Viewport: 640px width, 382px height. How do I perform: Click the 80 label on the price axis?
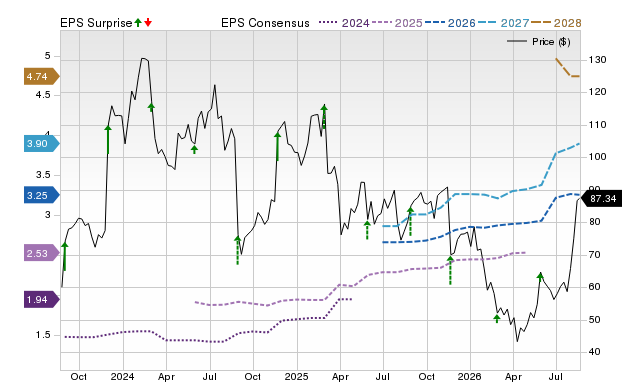tap(595, 222)
